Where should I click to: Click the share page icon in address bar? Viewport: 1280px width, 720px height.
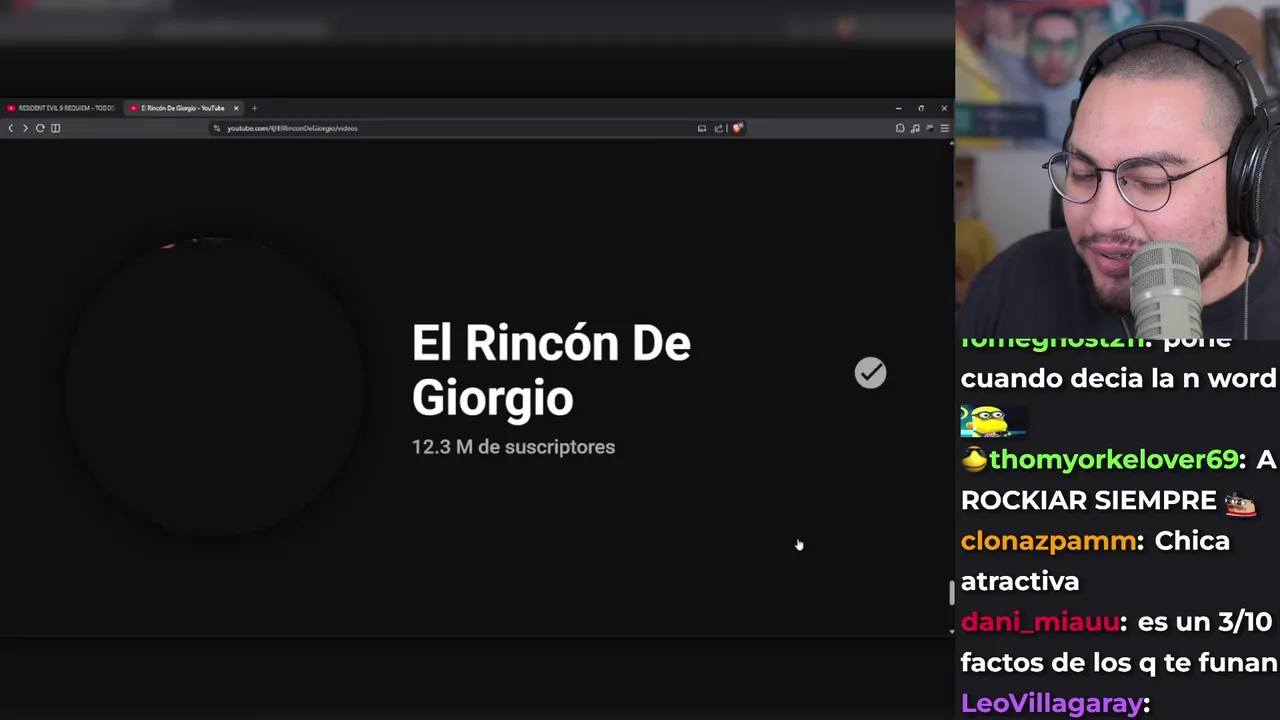point(718,128)
